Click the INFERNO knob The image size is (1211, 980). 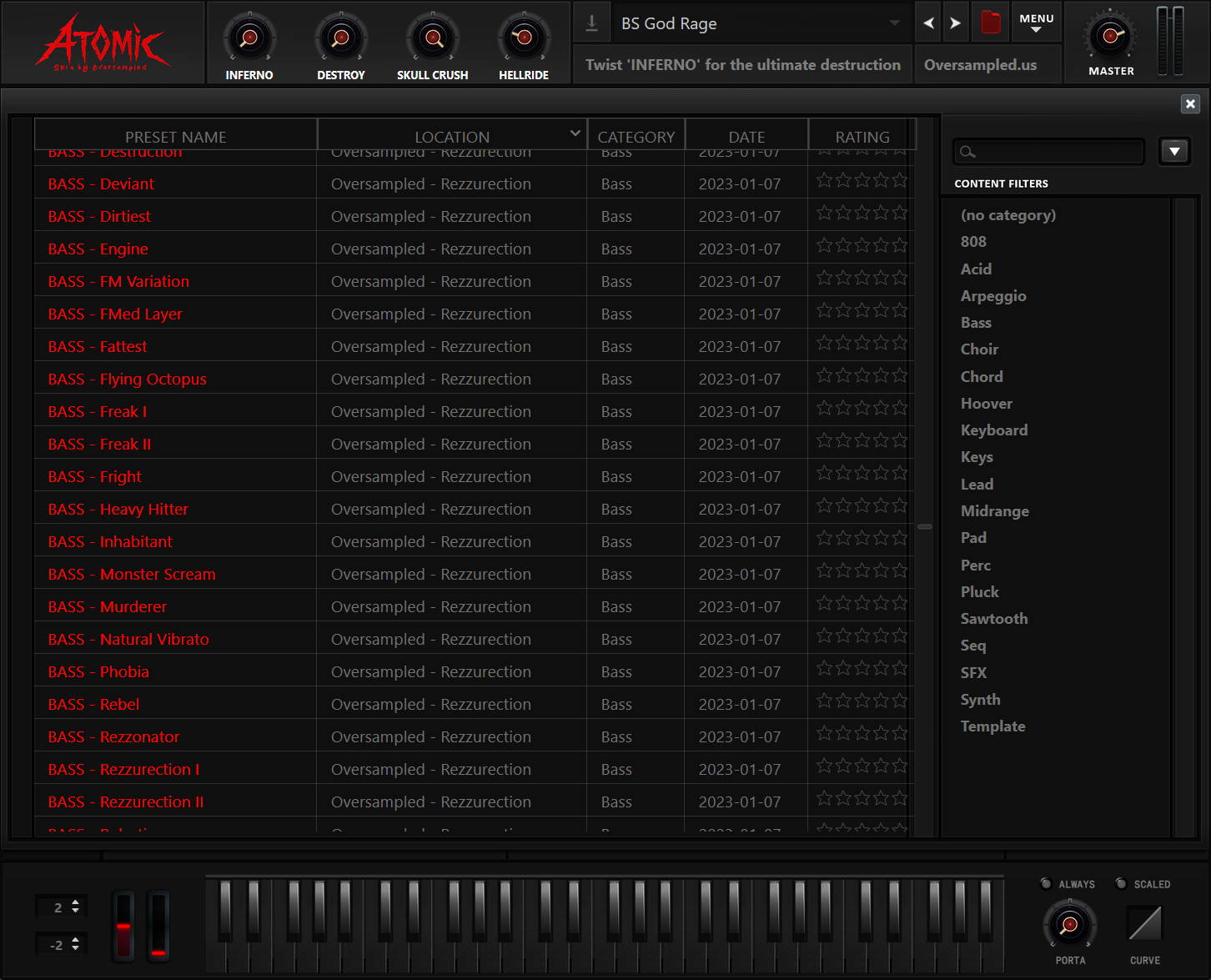(x=249, y=38)
